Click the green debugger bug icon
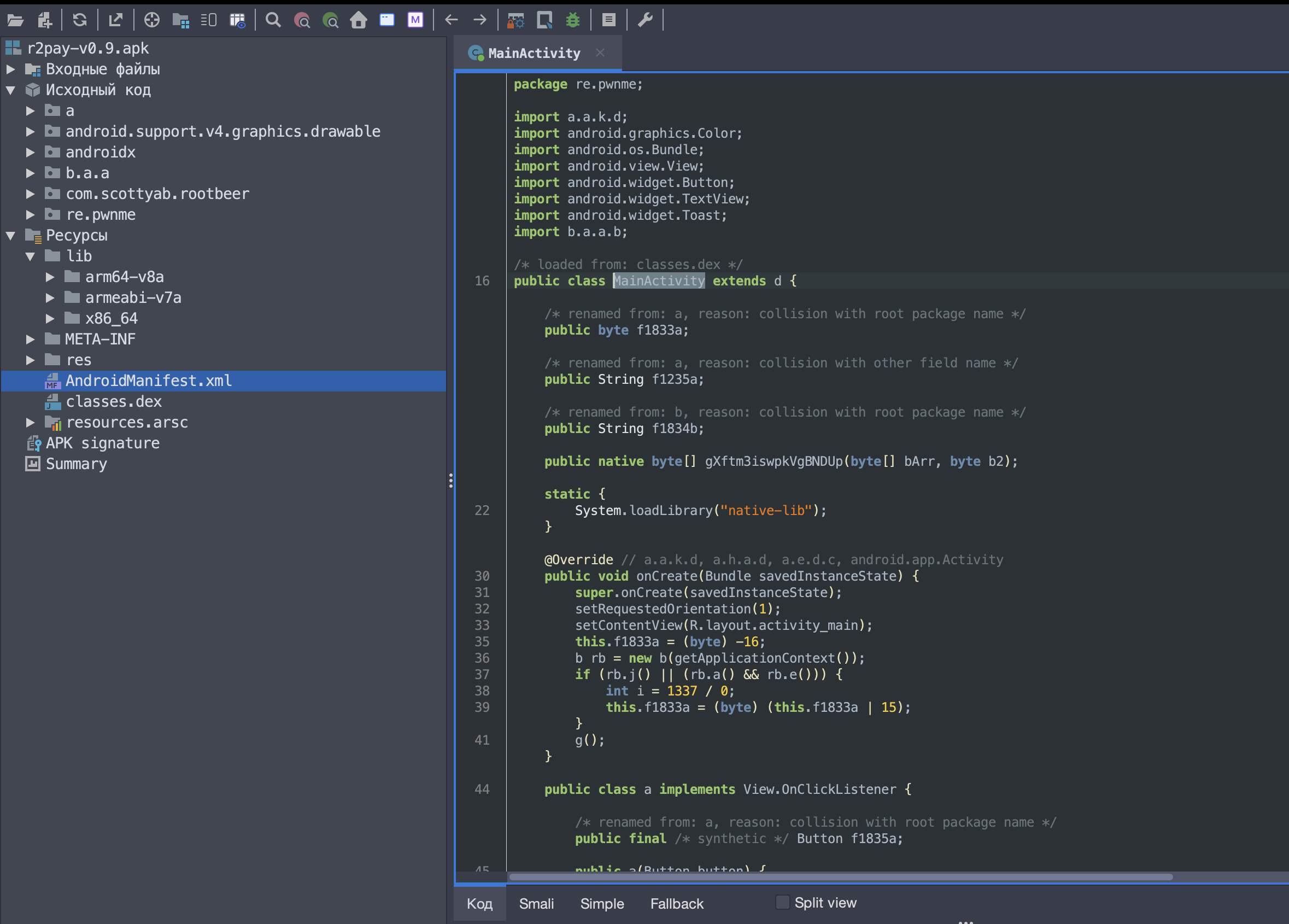 click(x=573, y=20)
